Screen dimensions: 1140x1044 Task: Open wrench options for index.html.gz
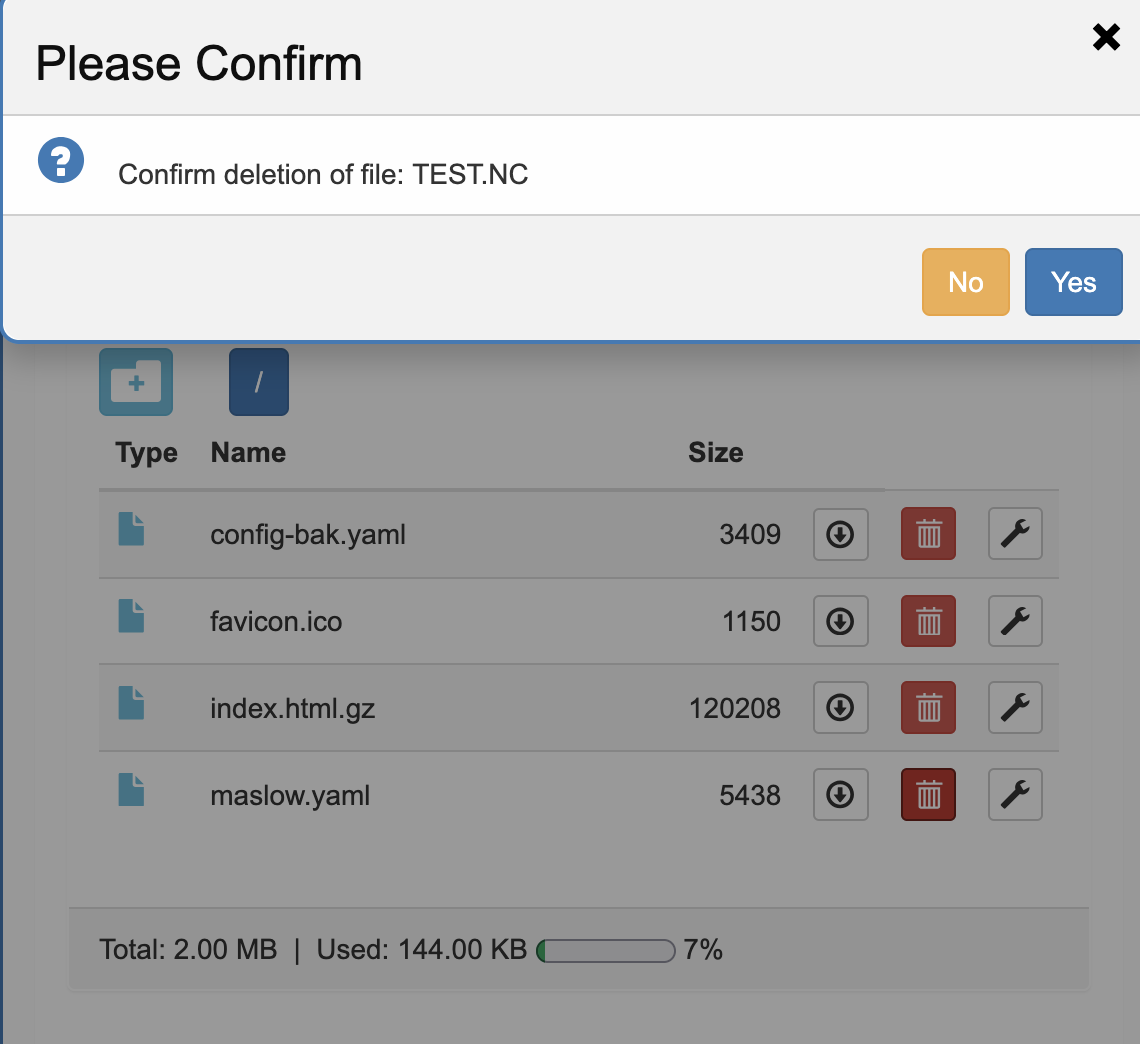point(1015,708)
